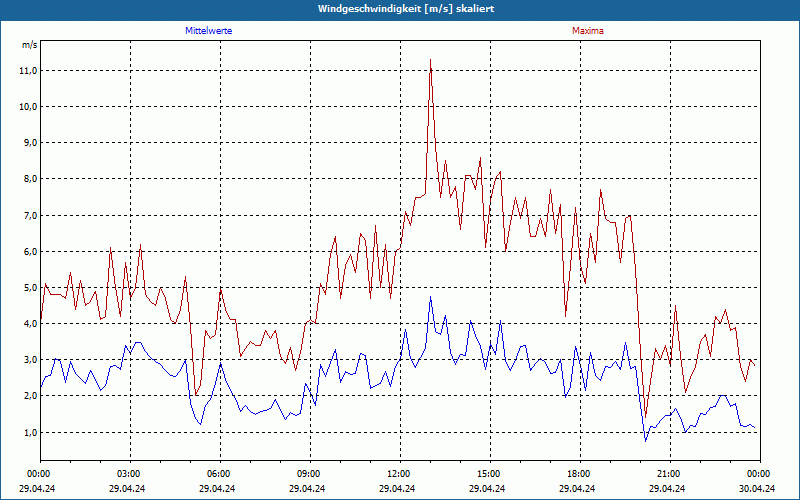Image resolution: width=800 pixels, height=500 pixels.
Task: Select the 11,0 y-axis value
Action: tap(29, 70)
